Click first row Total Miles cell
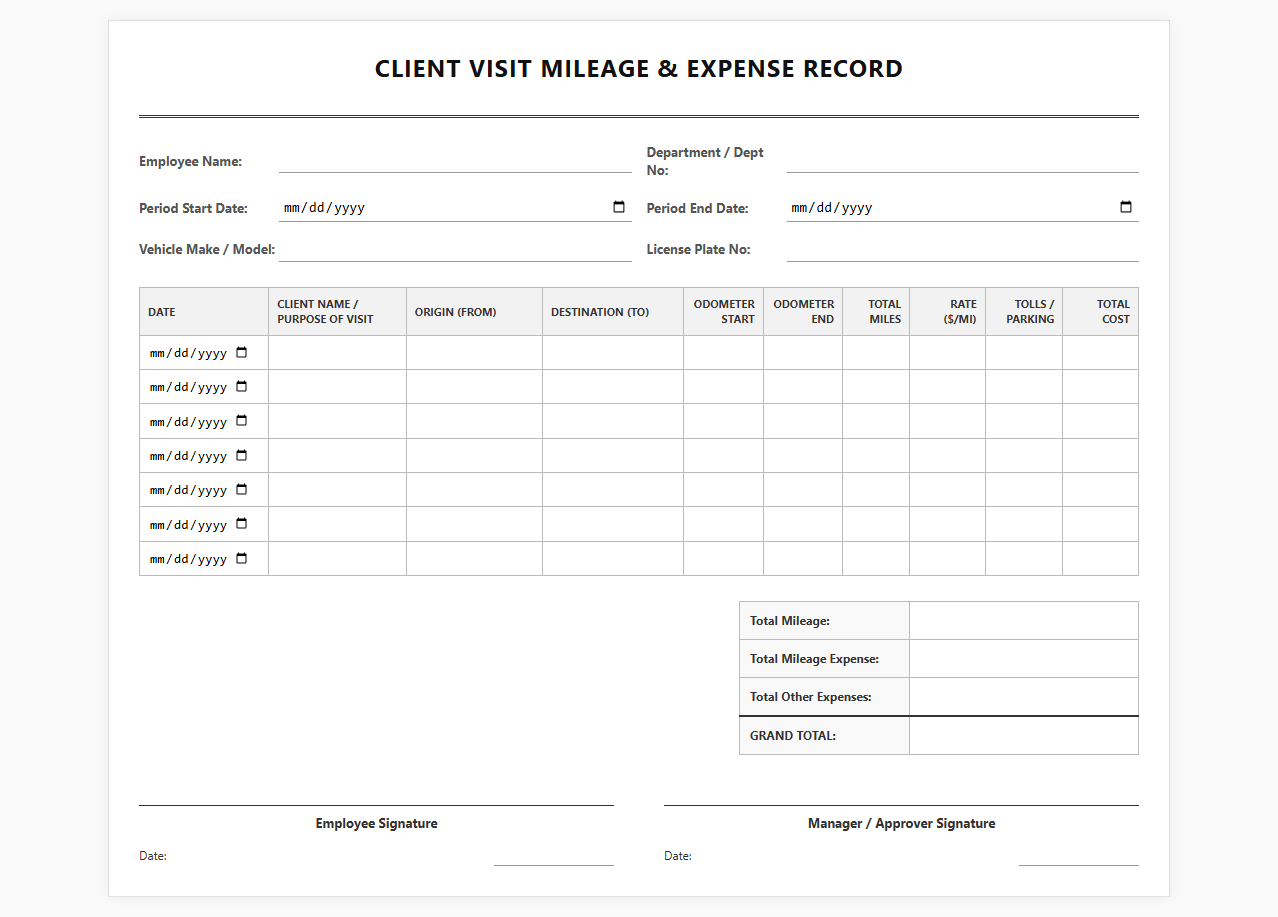This screenshot has height=917, width=1278. pos(876,353)
